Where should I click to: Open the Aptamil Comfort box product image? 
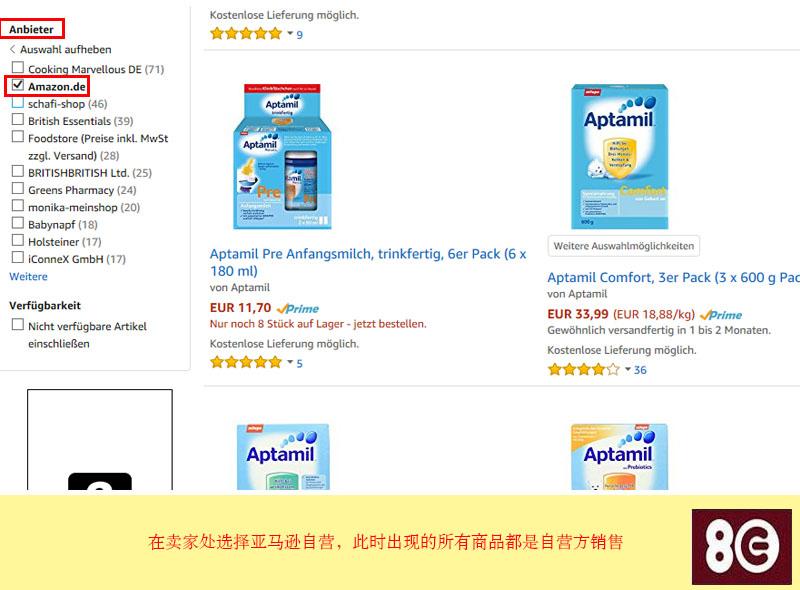coord(619,156)
